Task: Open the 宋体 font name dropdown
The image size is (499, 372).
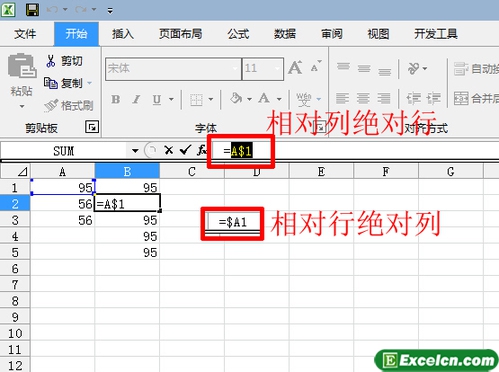Action: pyautogui.click(x=235, y=69)
